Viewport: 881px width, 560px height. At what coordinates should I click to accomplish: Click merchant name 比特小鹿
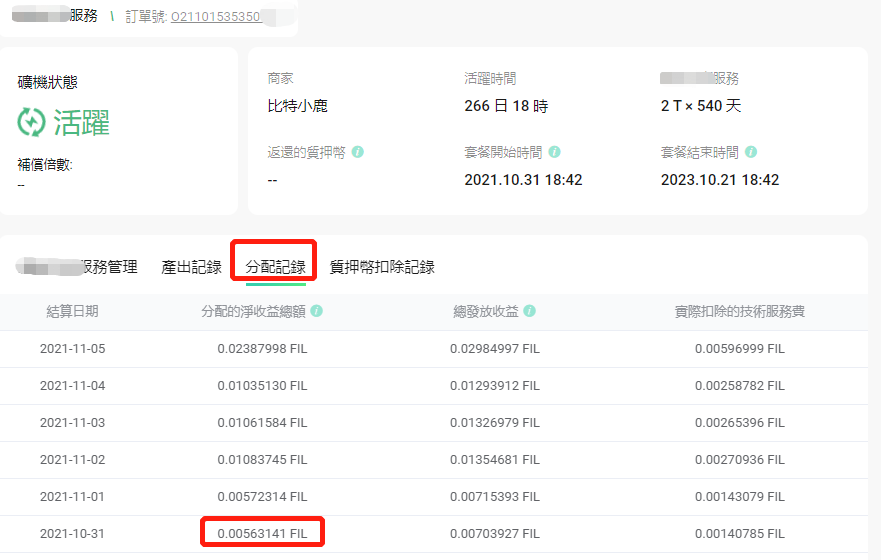click(296, 106)
